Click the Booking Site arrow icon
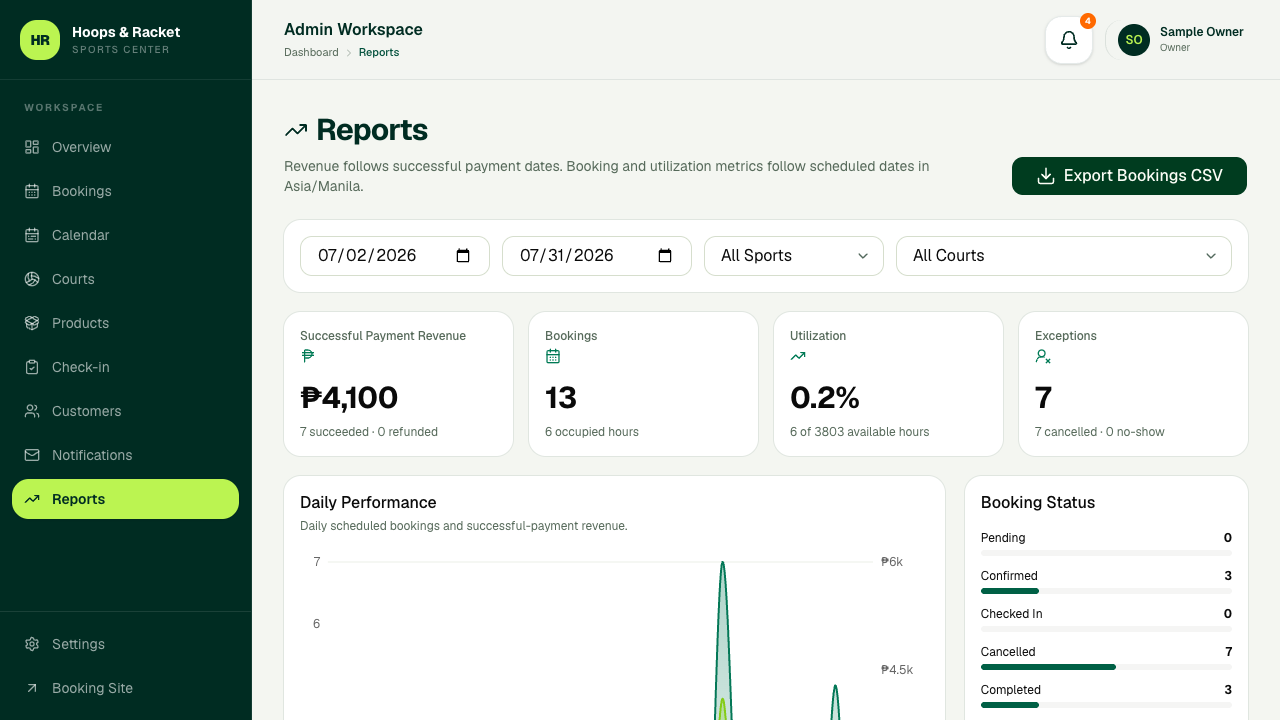 pos(32,688)
